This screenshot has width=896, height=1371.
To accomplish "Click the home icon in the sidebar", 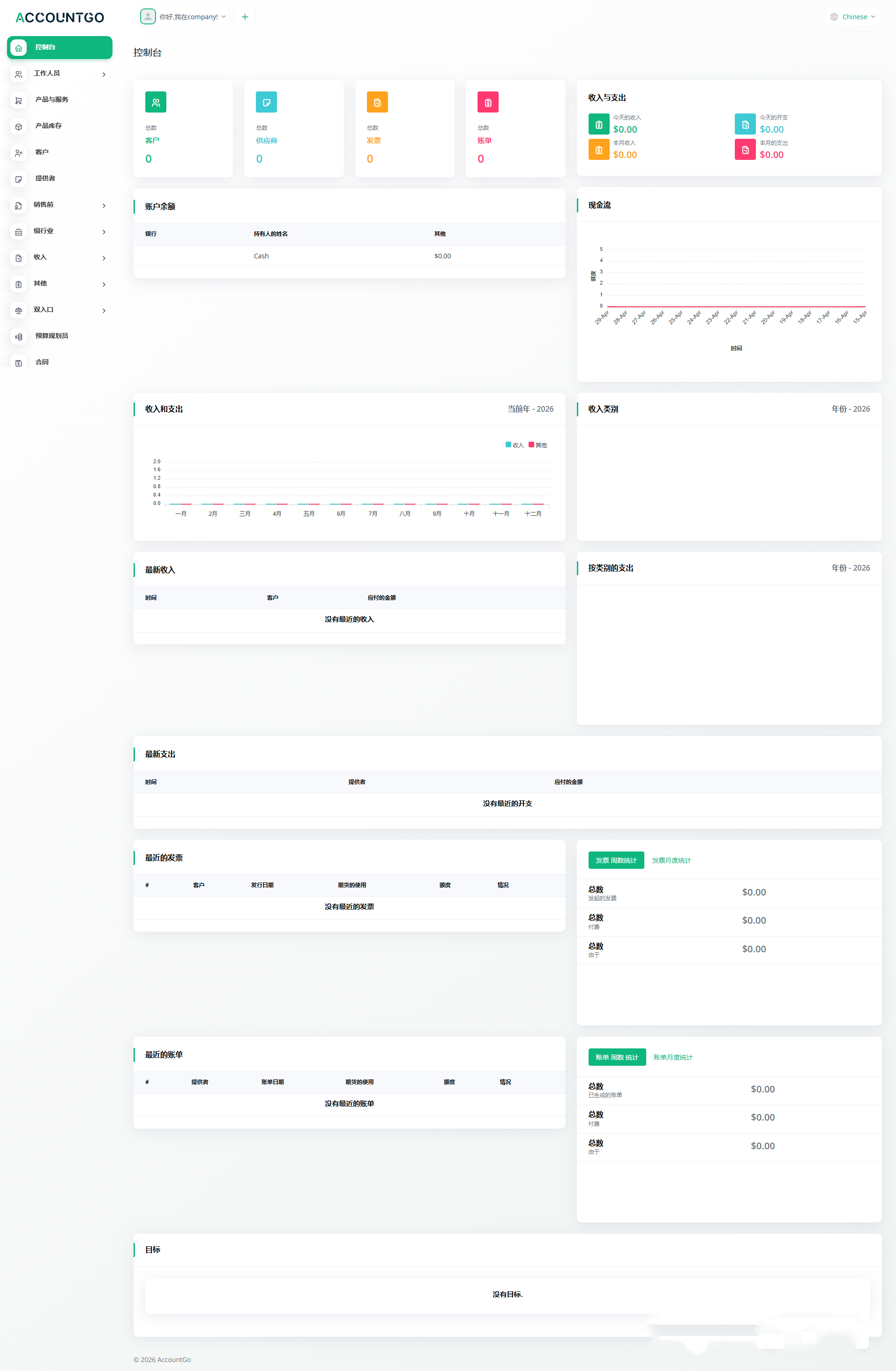I will pos(18,48).
